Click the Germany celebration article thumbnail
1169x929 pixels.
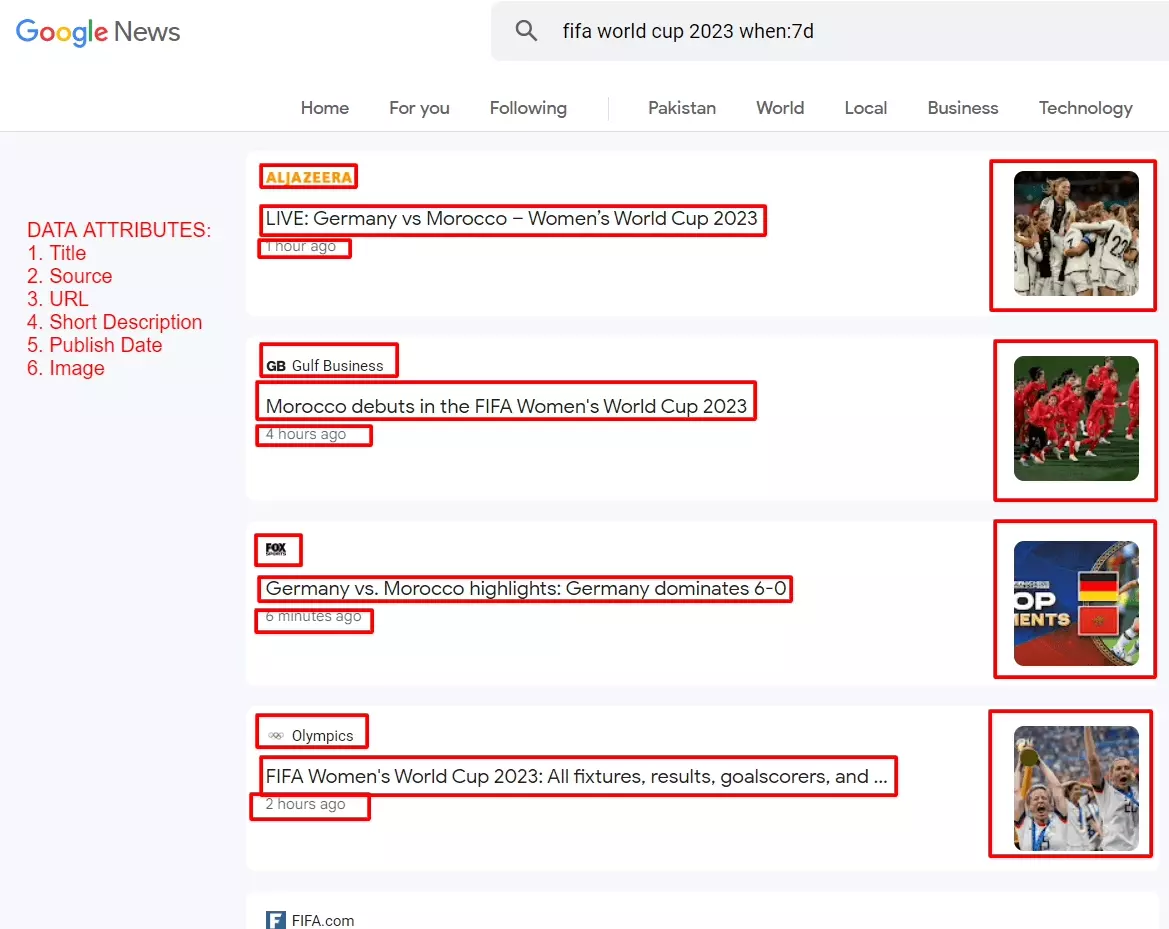[x=1072, y=235]
